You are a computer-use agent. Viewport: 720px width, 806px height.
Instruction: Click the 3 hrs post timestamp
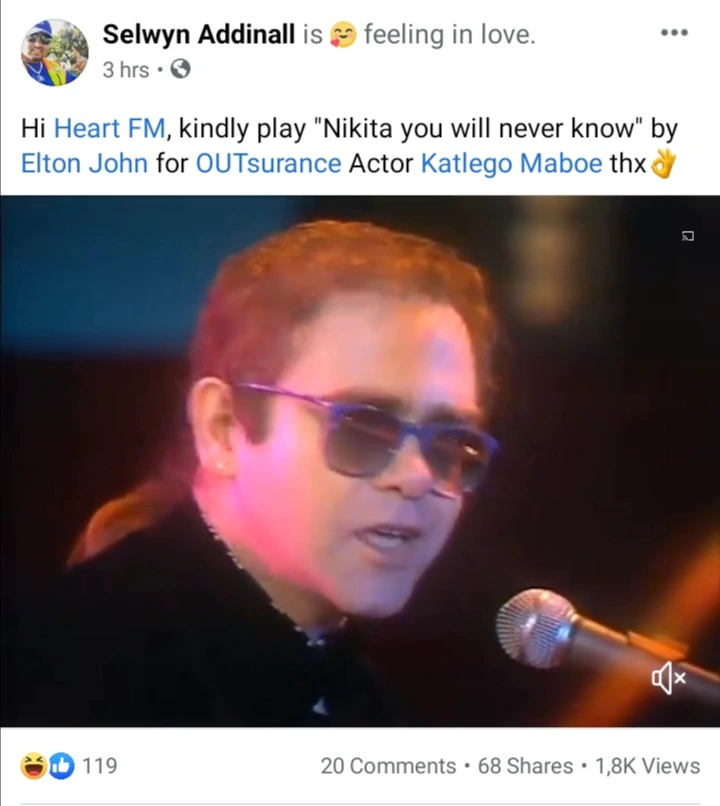tap(126, 70)
